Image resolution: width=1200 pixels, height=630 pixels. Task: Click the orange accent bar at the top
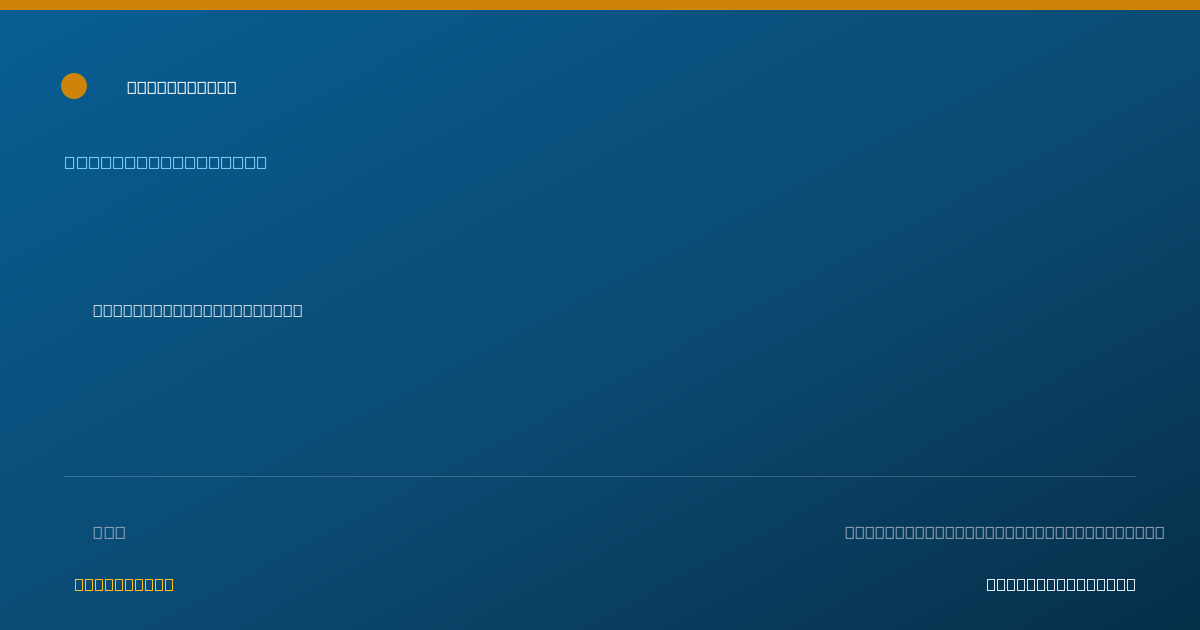point(600,5)
